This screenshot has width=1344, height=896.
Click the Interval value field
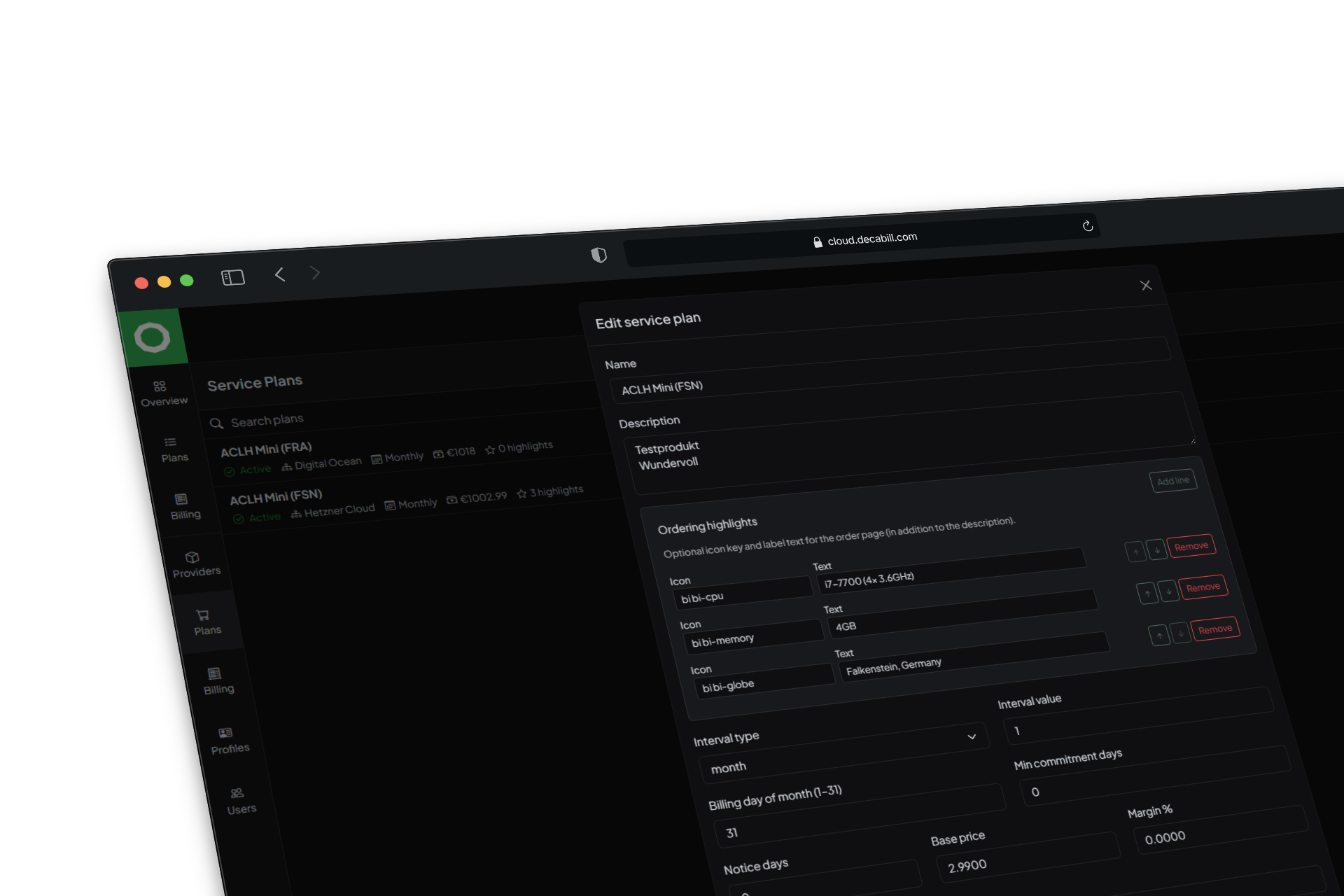pos(1140,715)
